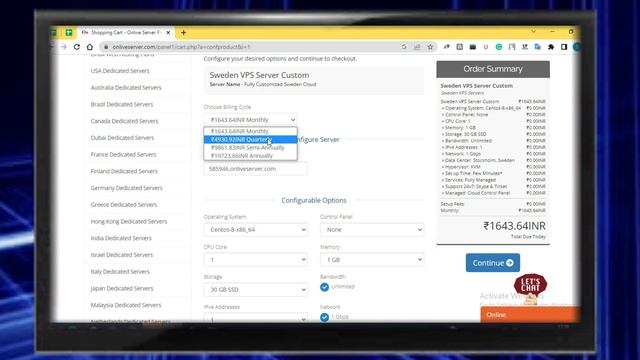640x360 pixels.
Task: Open Canada Dedicated Servers link
Action: 124,121
